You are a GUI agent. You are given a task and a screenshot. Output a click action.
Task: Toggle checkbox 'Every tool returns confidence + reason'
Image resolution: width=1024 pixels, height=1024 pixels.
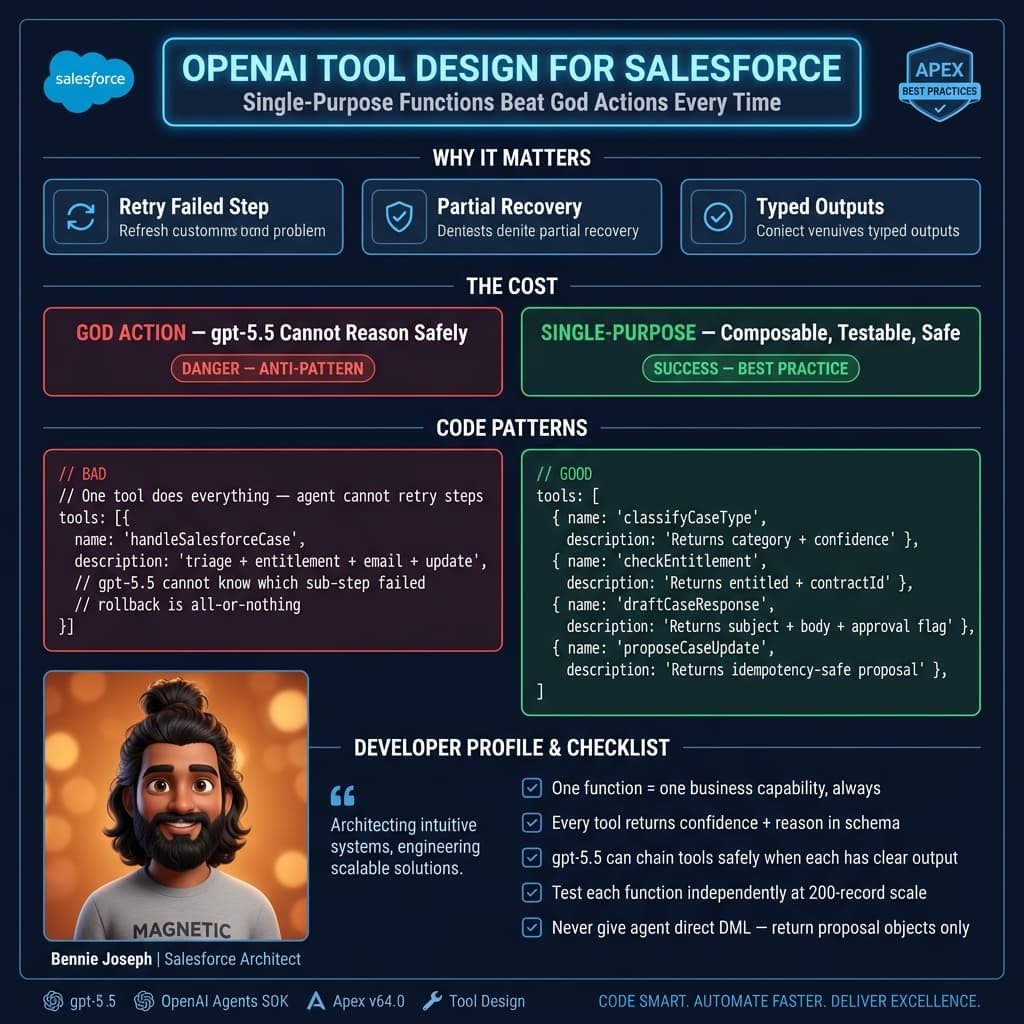[x=532, y=822]
